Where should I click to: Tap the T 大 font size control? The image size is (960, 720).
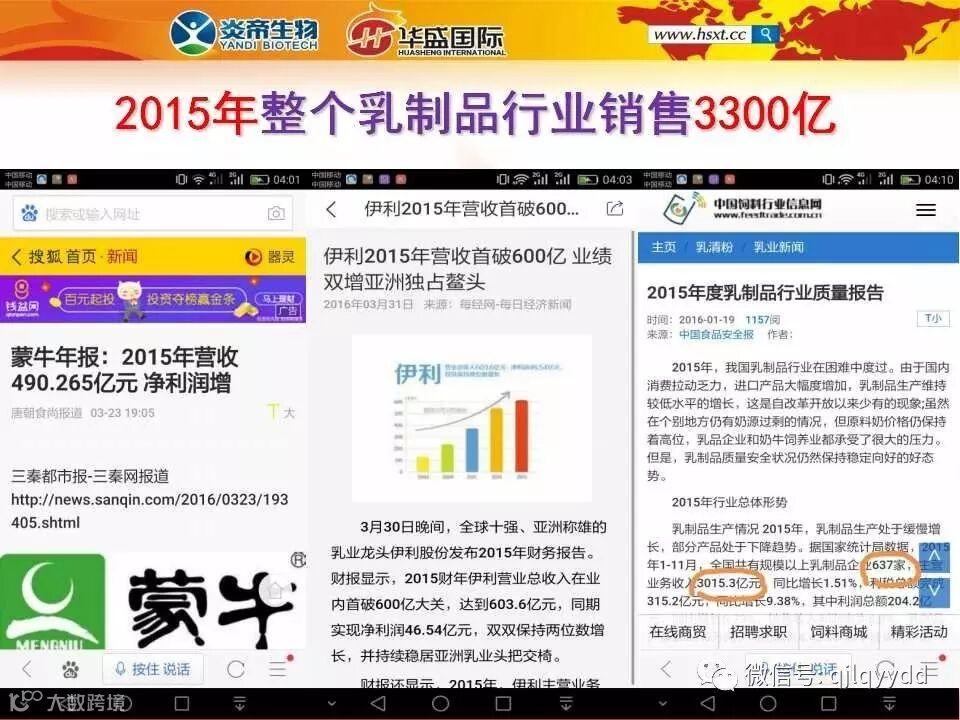point(282,412)
